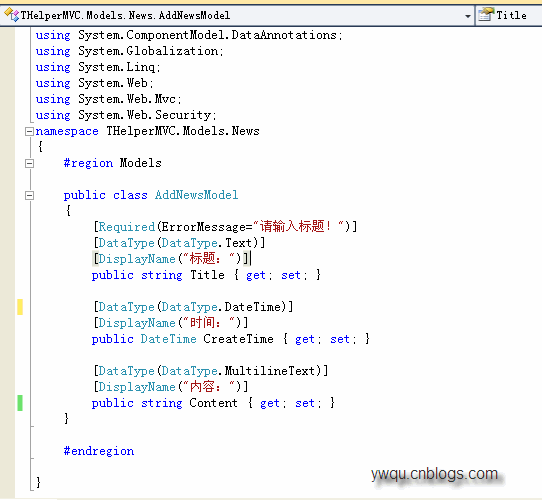542x500 pixels.
Task: Click the line using System.Web.Mvc
Action: tap(109, 99)
